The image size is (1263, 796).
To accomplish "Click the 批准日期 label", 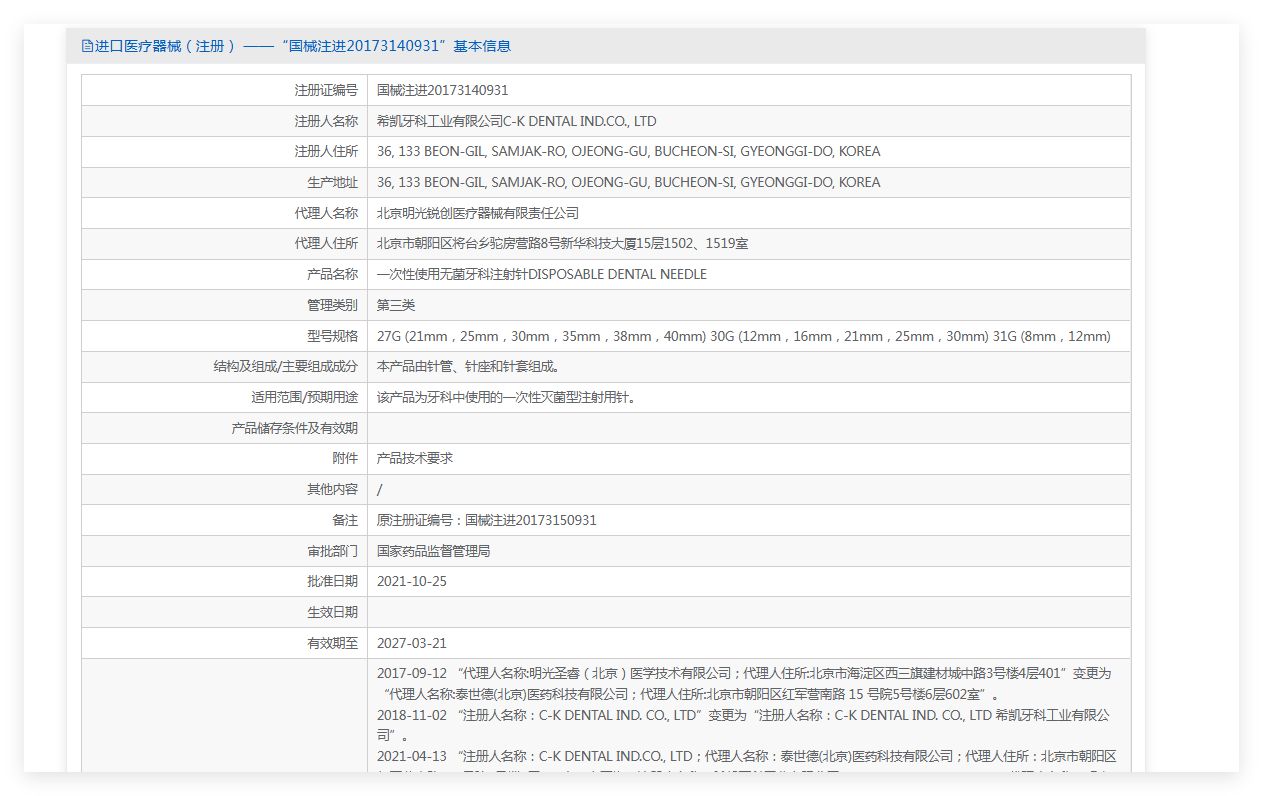I will coord(332,581).
